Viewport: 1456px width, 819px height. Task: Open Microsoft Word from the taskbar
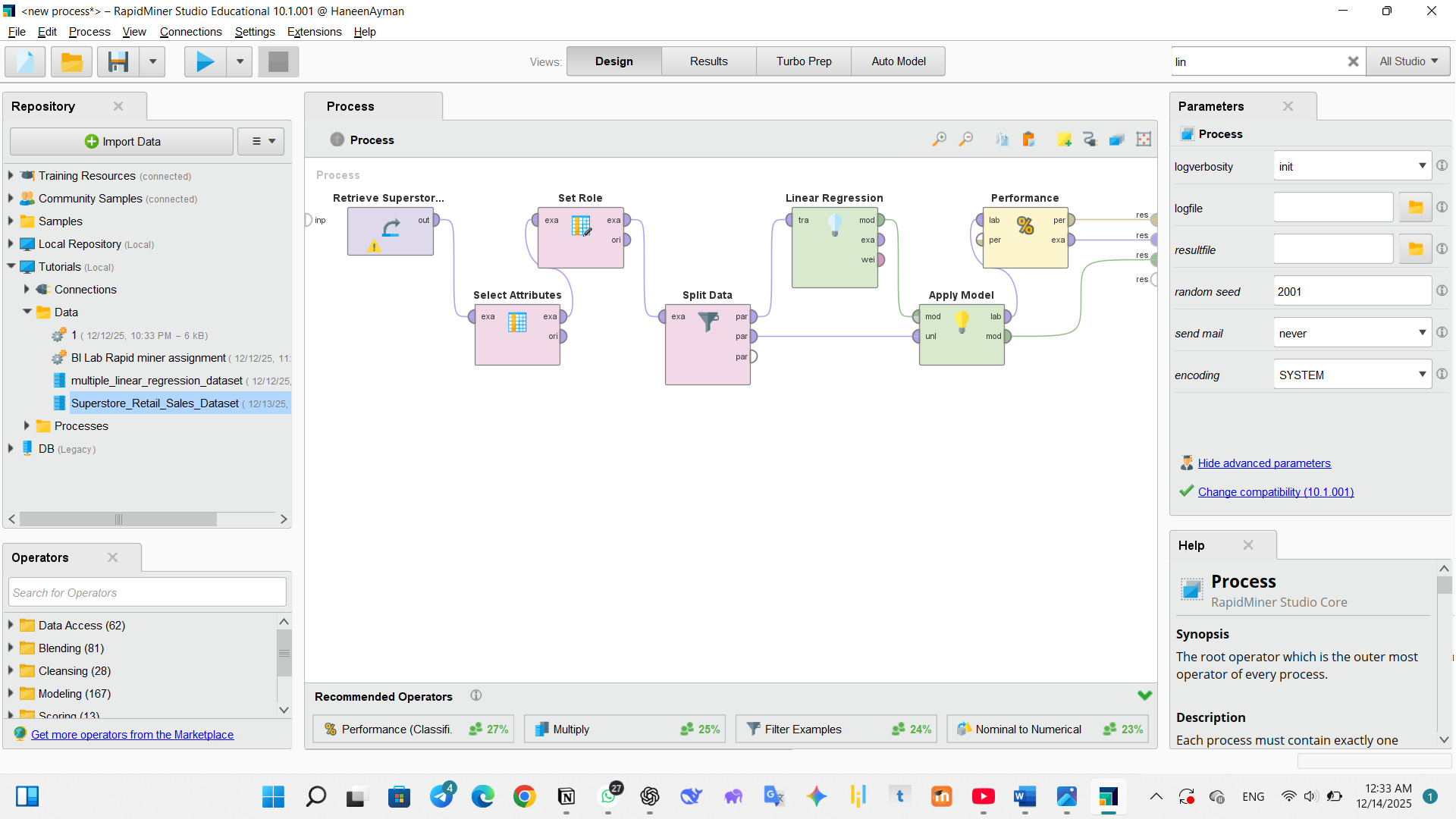pos(1025,796)
